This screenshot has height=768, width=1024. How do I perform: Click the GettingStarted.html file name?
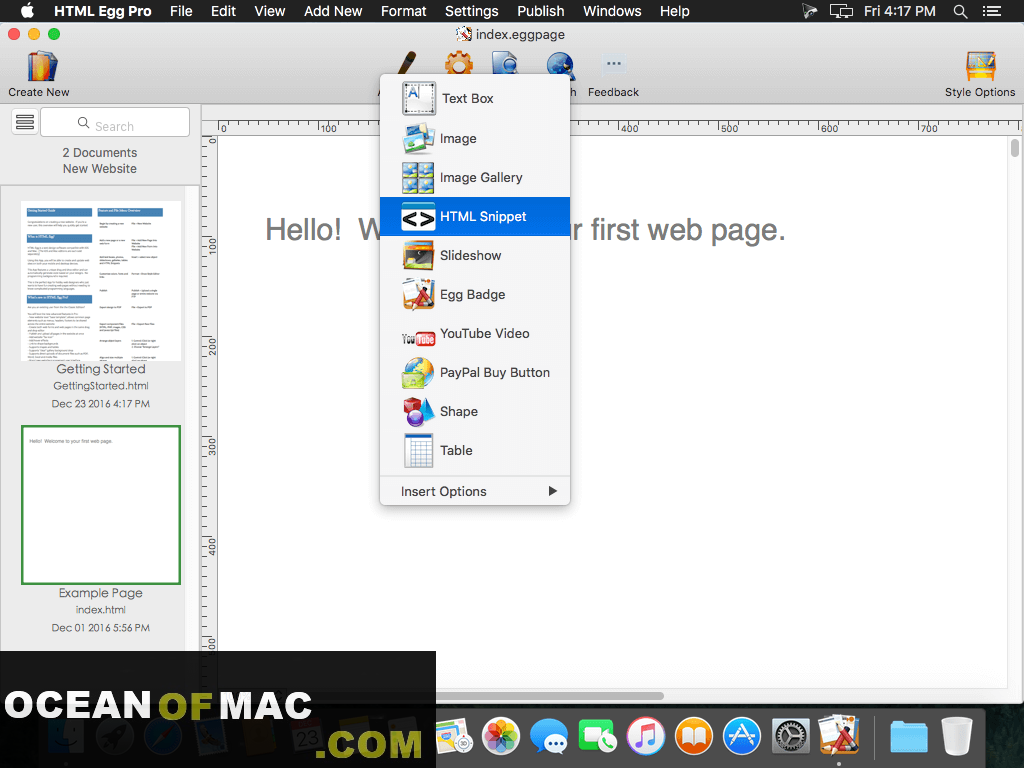[x=101, y=386]
